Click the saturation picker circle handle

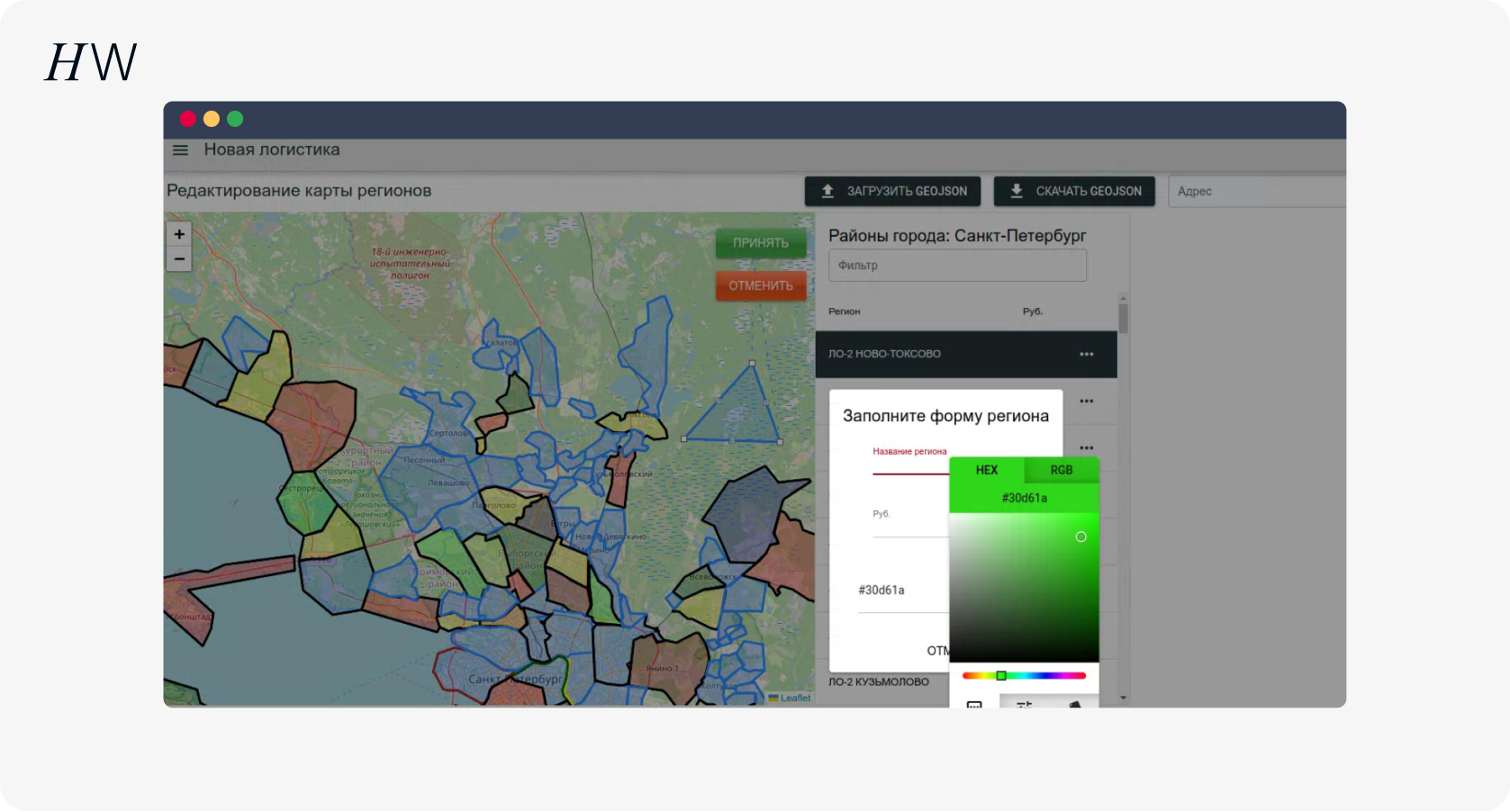click(x=1081, y=537)
